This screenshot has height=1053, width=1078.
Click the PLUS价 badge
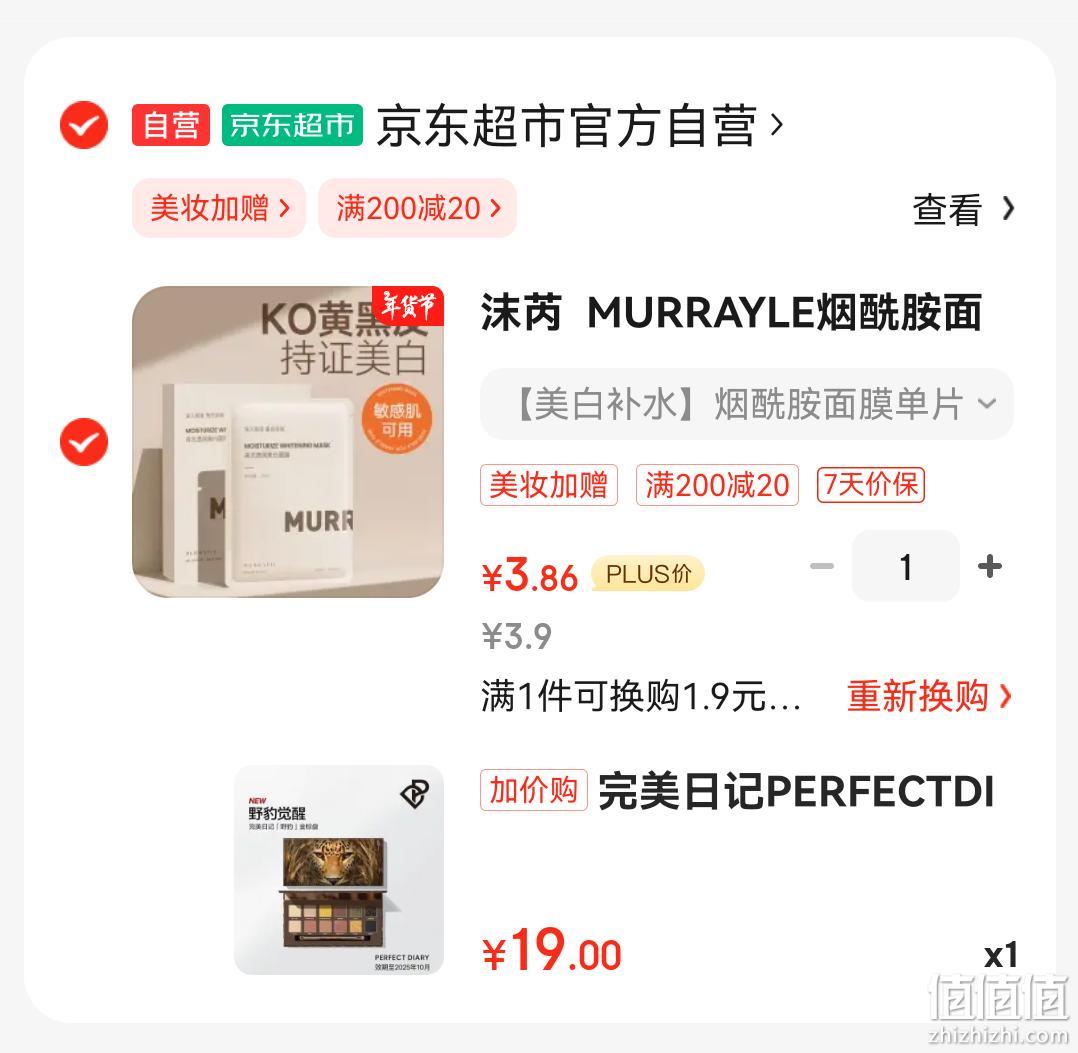tap(648, 574)
